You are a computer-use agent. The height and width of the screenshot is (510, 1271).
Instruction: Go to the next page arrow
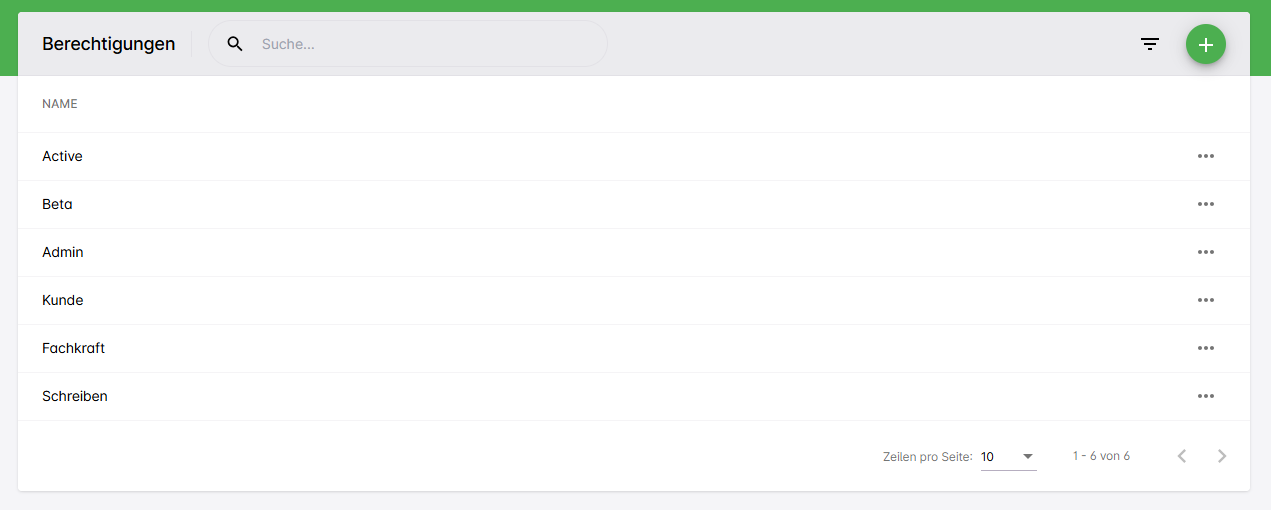(1222, 456)
